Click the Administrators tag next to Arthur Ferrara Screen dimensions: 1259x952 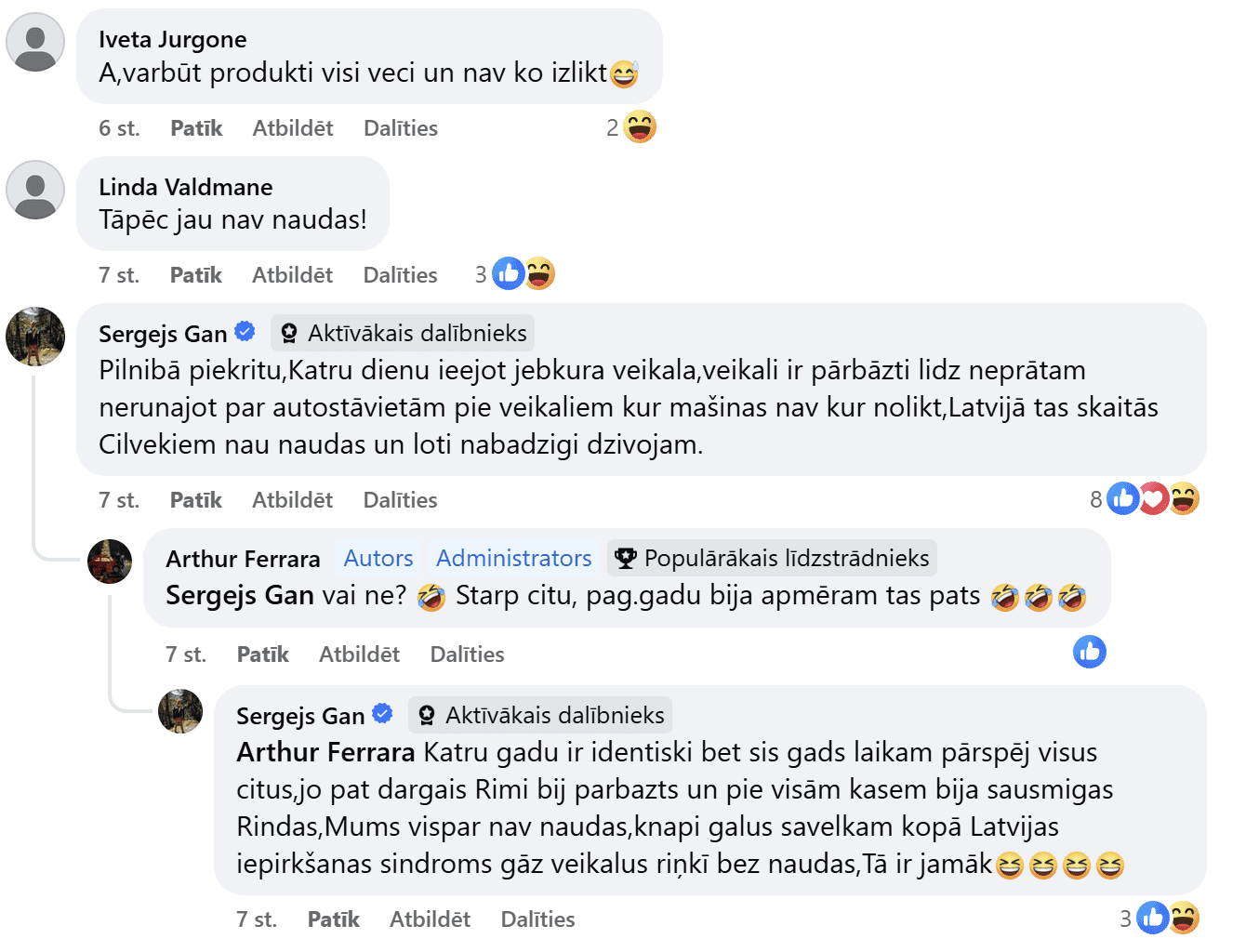(513, 558)
